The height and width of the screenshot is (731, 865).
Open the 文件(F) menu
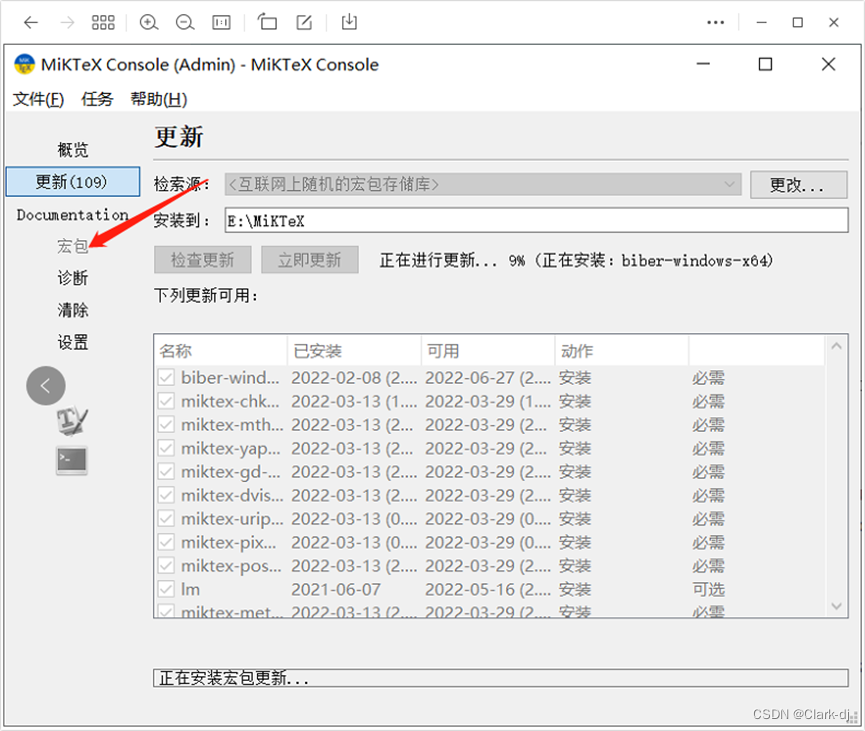point(38,99)
